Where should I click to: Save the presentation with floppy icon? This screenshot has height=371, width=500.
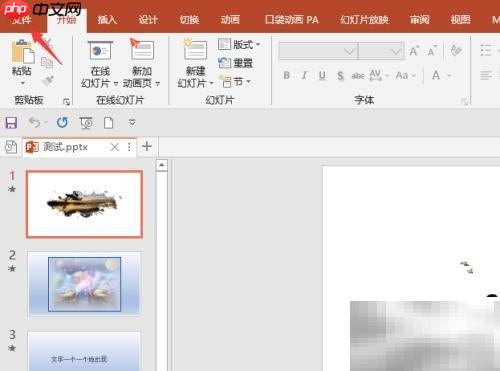pyautogui.click(x=11, y=123)
